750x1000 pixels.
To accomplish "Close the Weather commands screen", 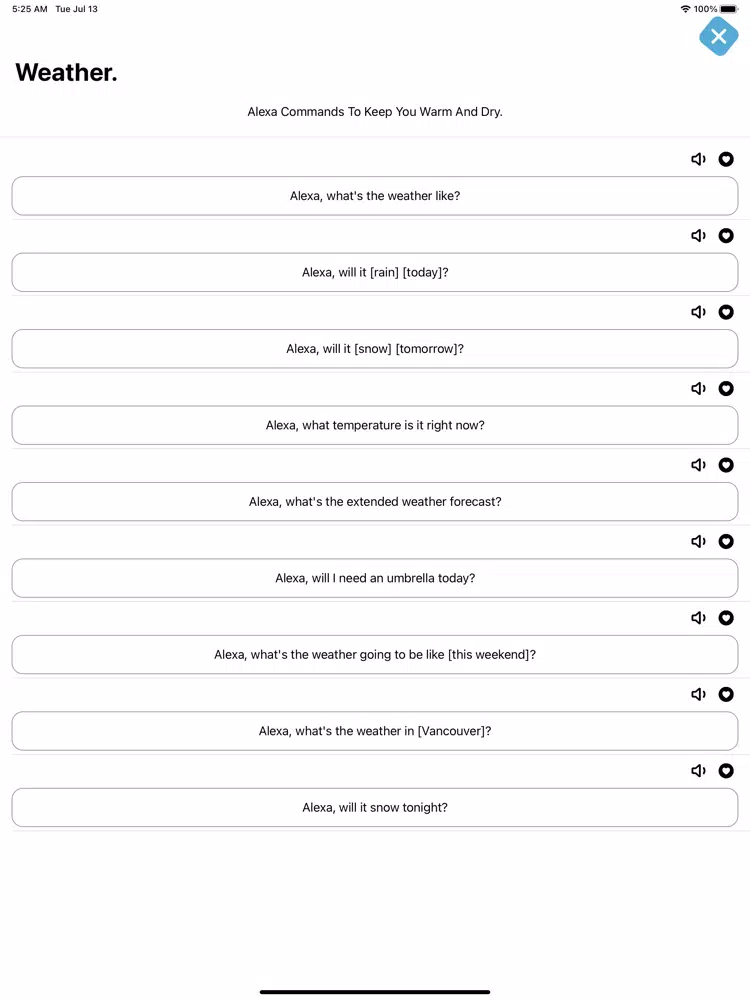I will pos(718,37).
